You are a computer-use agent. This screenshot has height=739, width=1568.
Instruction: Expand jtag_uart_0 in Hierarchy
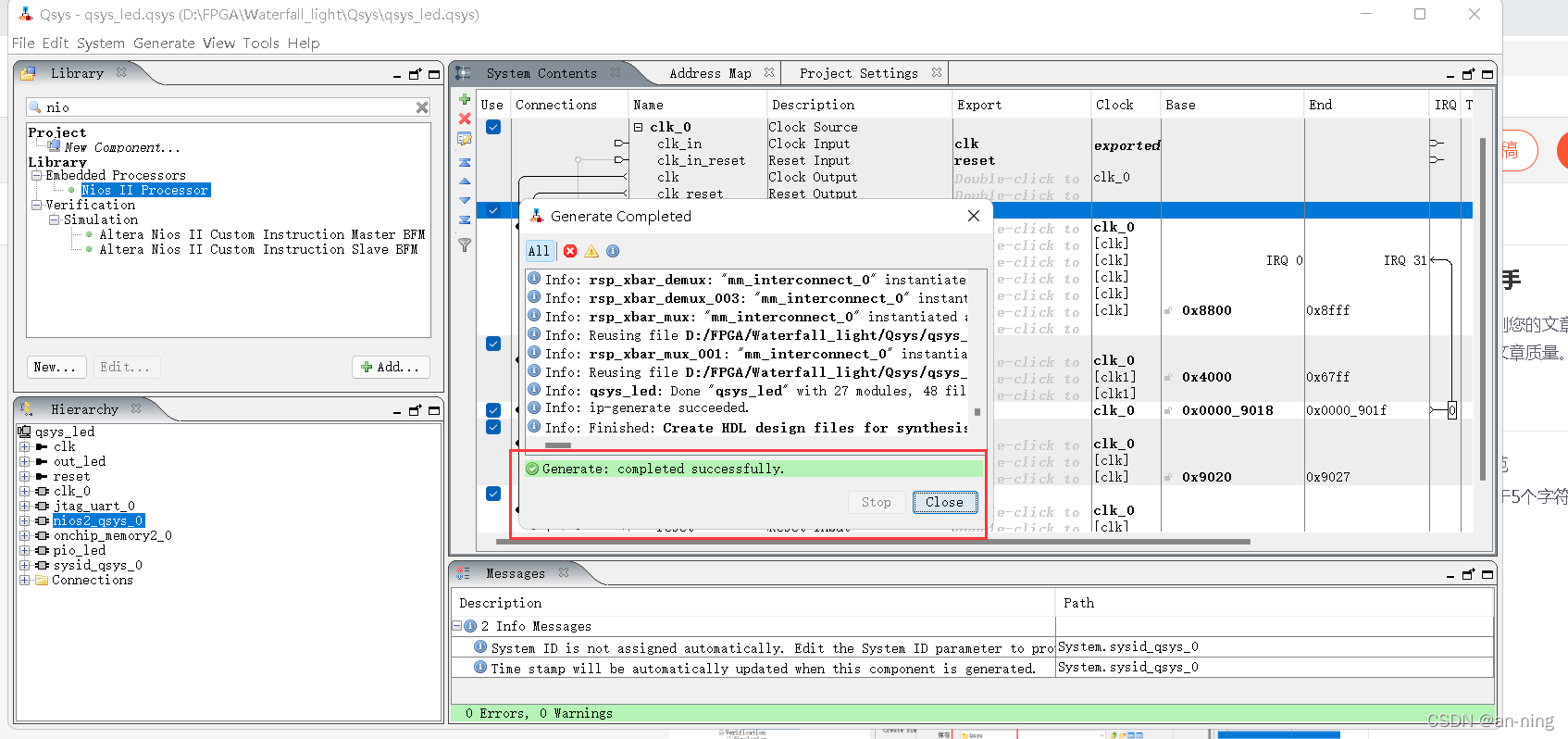(25, 506)
